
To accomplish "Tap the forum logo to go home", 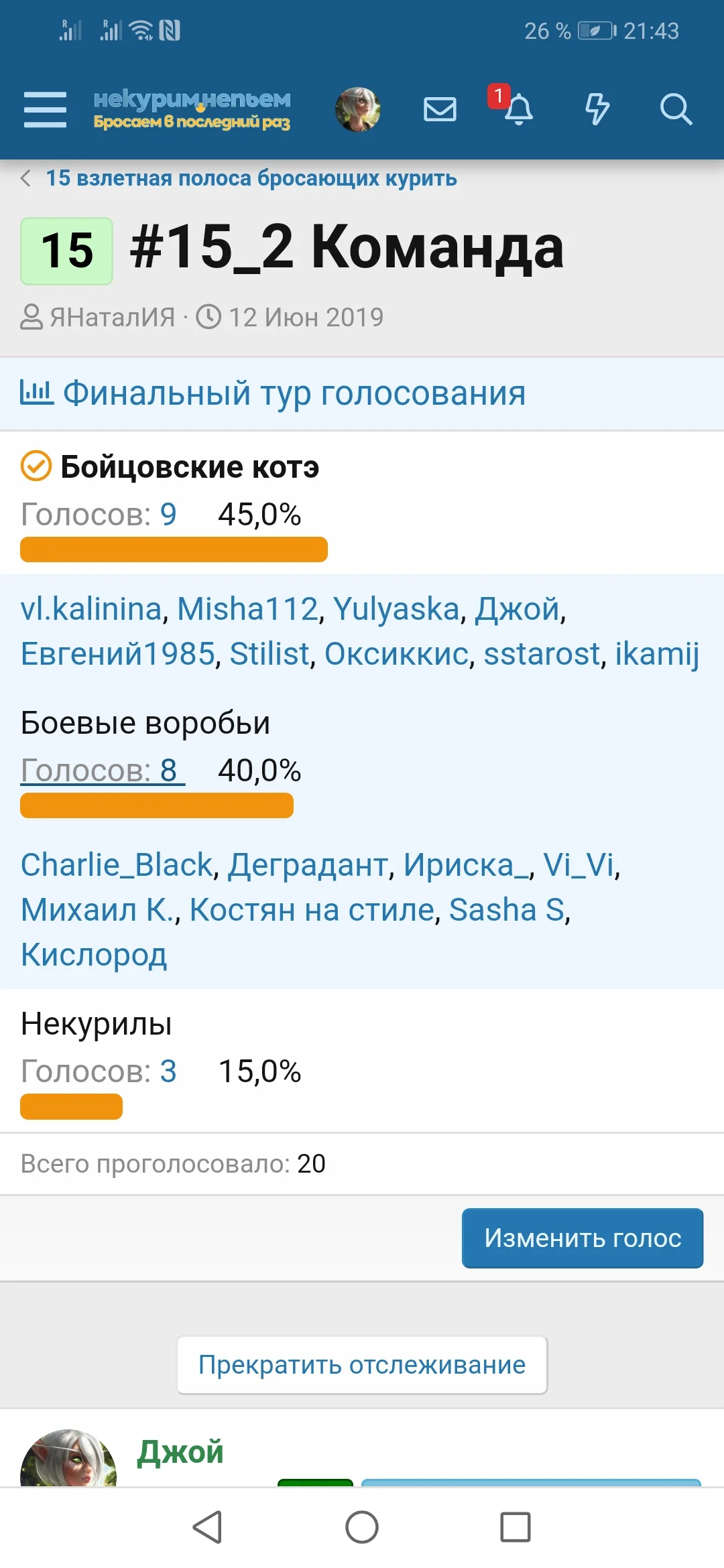I will (x=192, y=109).
